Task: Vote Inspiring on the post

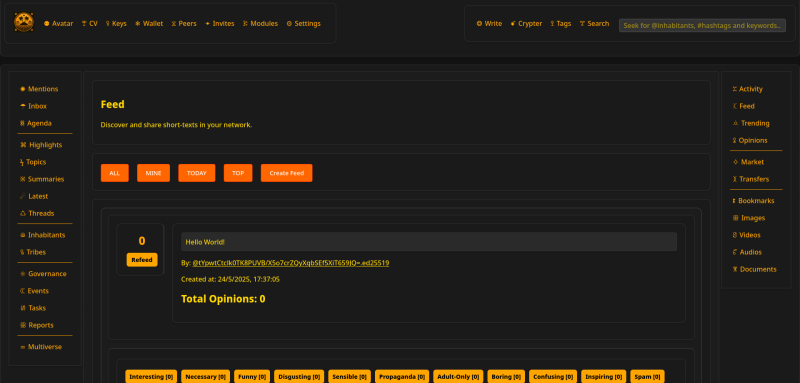Action: click(x=604, y=377)
